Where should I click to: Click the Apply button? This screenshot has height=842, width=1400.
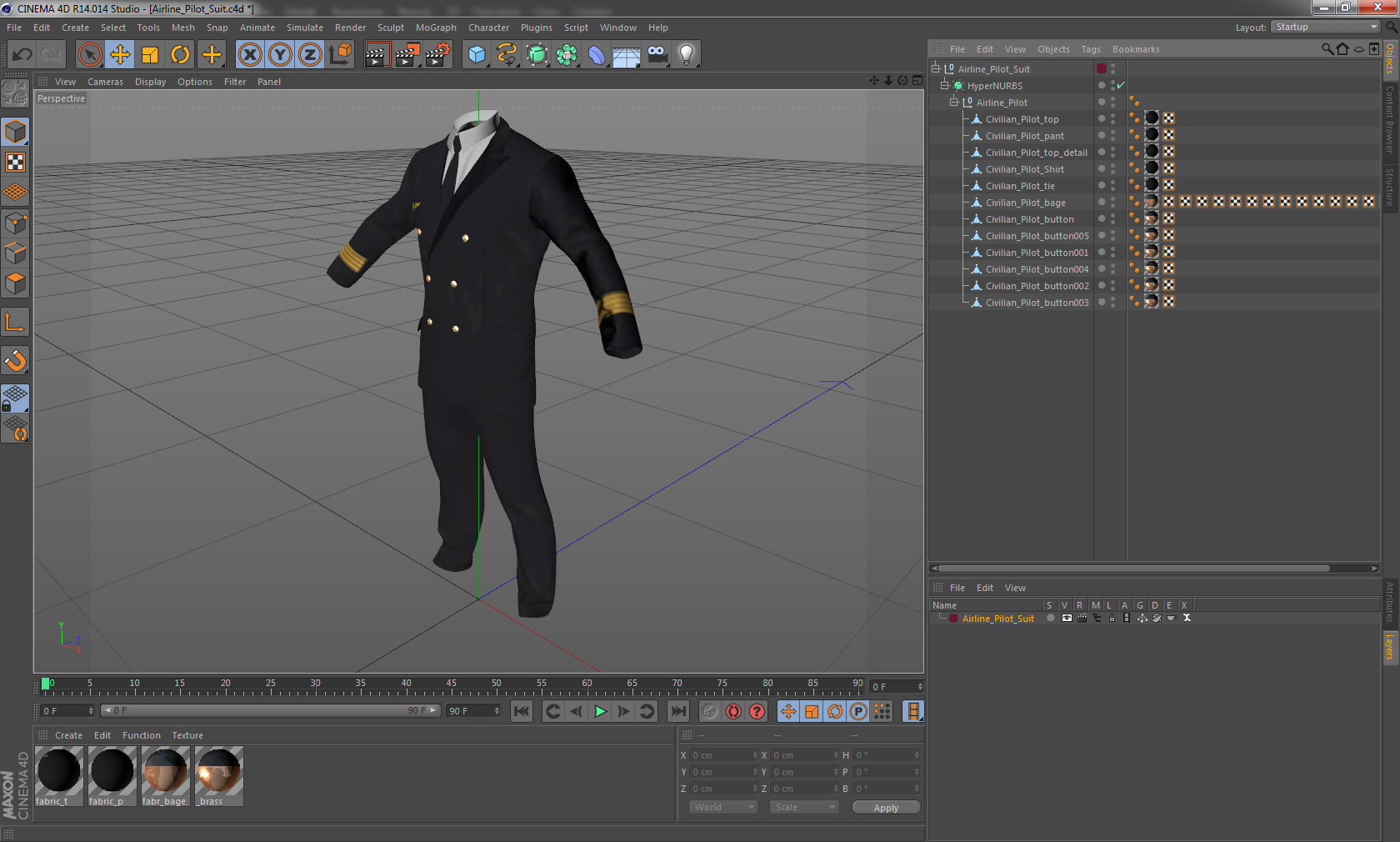tap(886, 807)
